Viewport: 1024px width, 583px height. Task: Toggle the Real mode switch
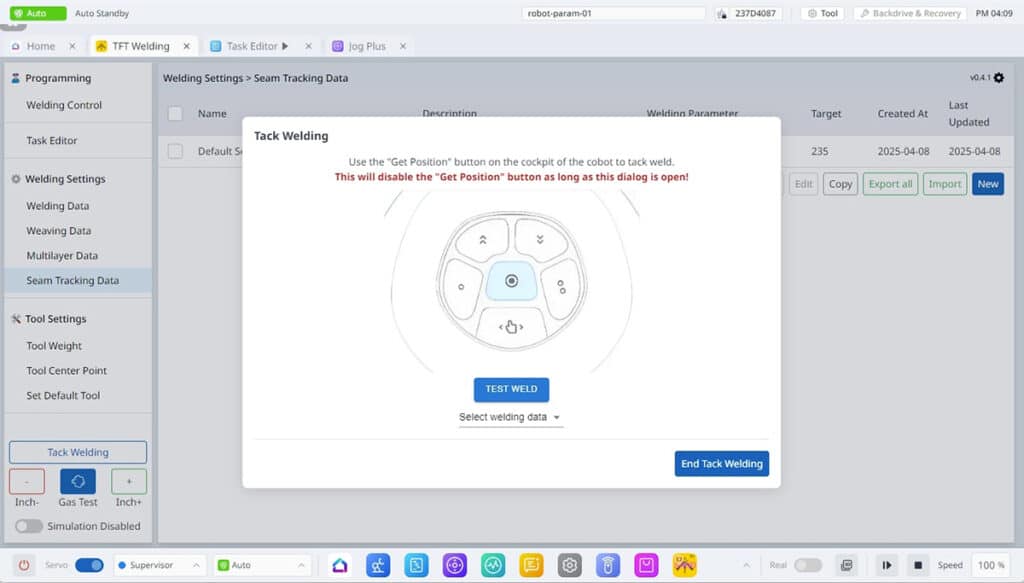click(808, 565)
